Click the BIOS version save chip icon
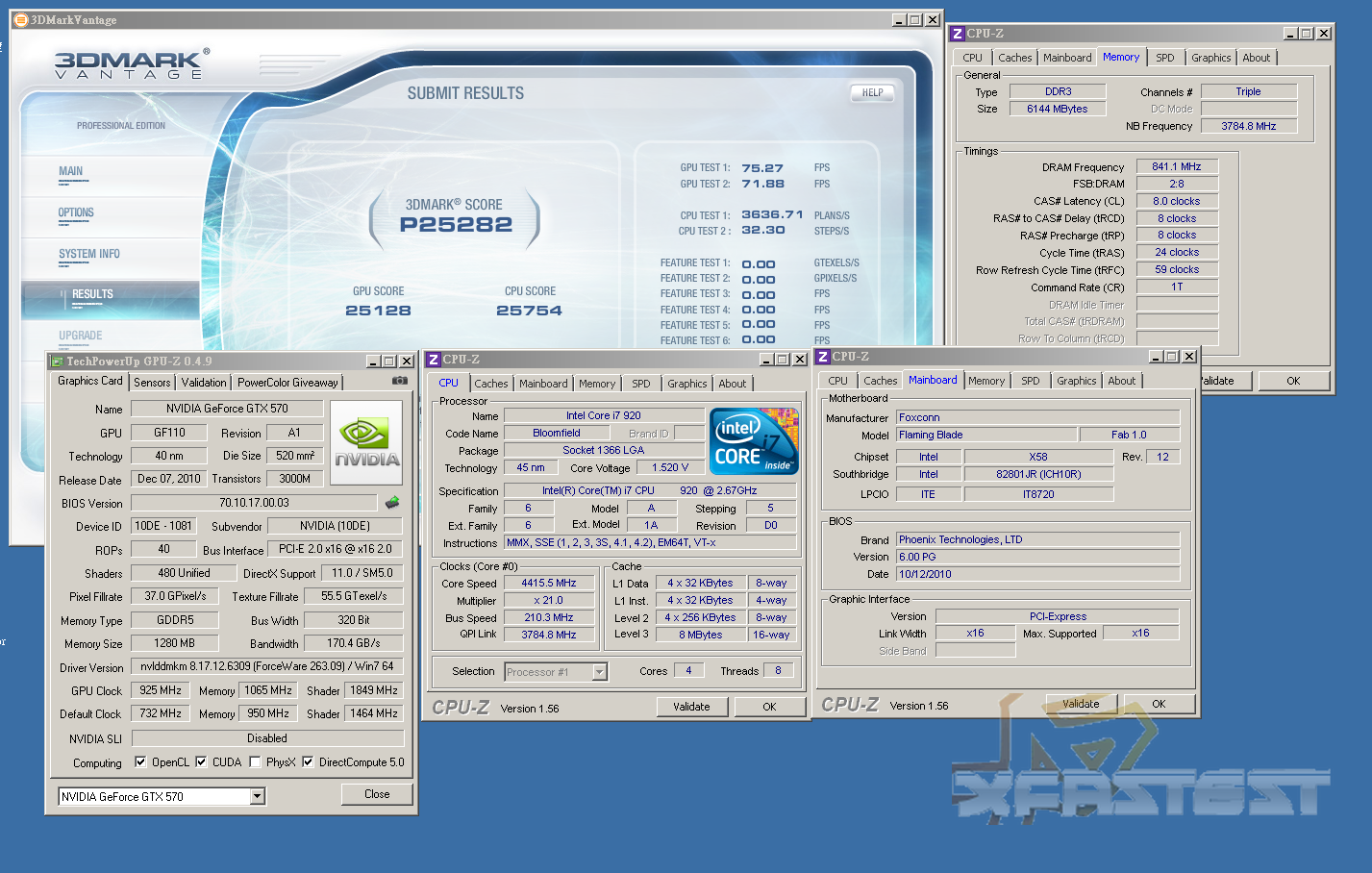This screenshot has height=873, width=1372. tap(392, 502)
